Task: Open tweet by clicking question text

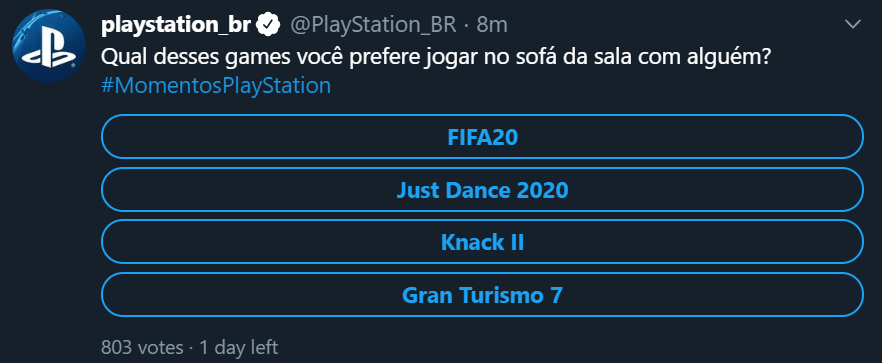Action: pos(436,56)
